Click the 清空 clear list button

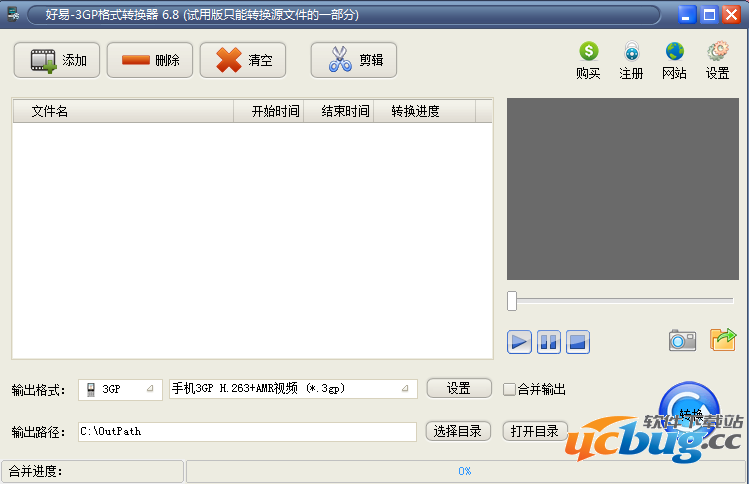coord(243,60)
